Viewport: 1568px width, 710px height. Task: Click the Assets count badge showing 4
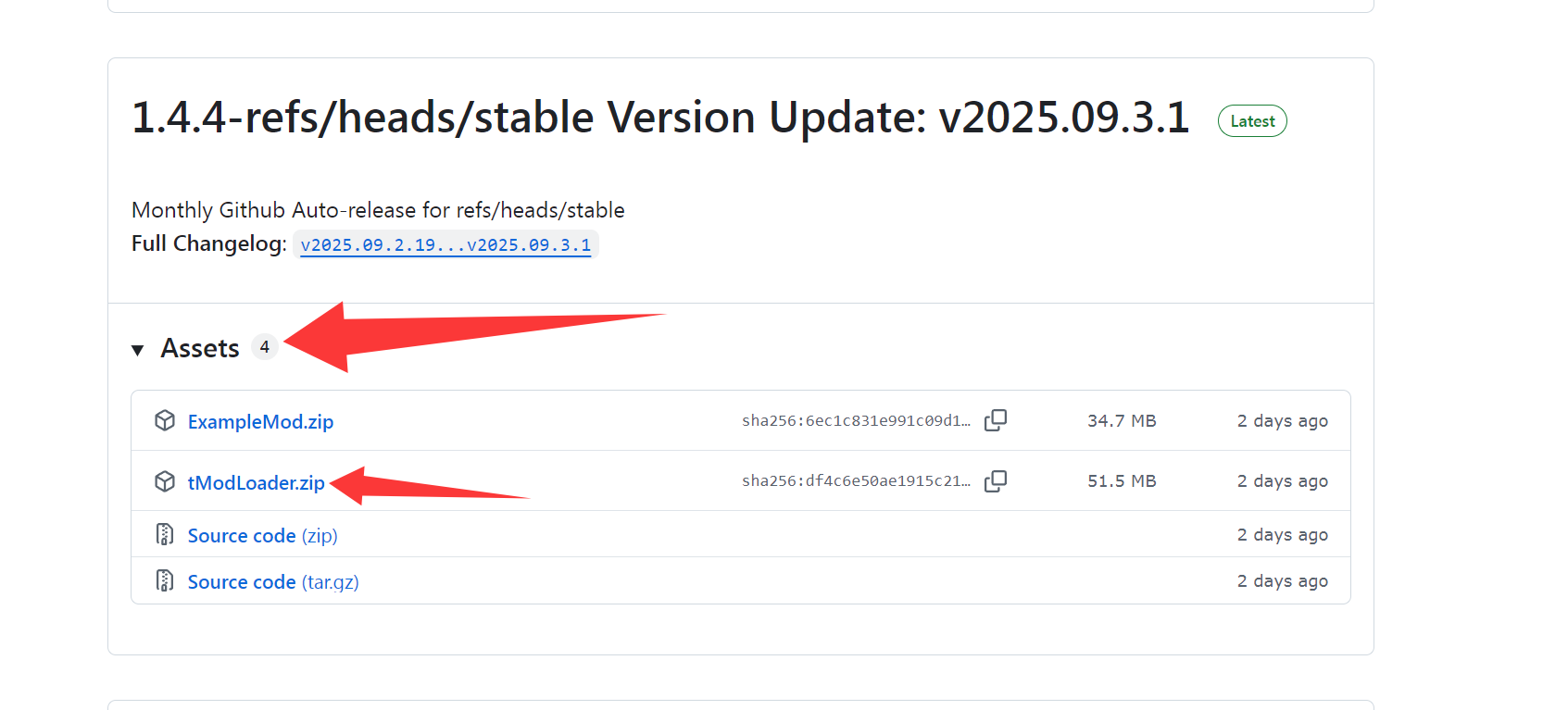[265, 347]
